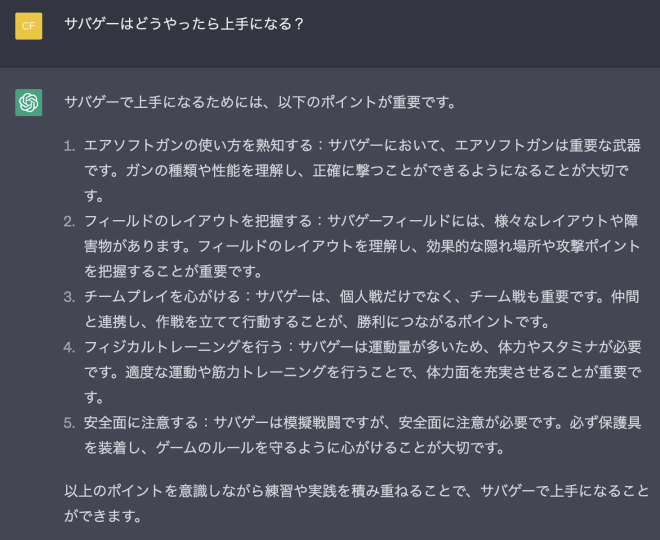Click the line starting with です。適度な運動や筋力トレーニング
Screen dimensions: 660x540
(x=362, y=372)
